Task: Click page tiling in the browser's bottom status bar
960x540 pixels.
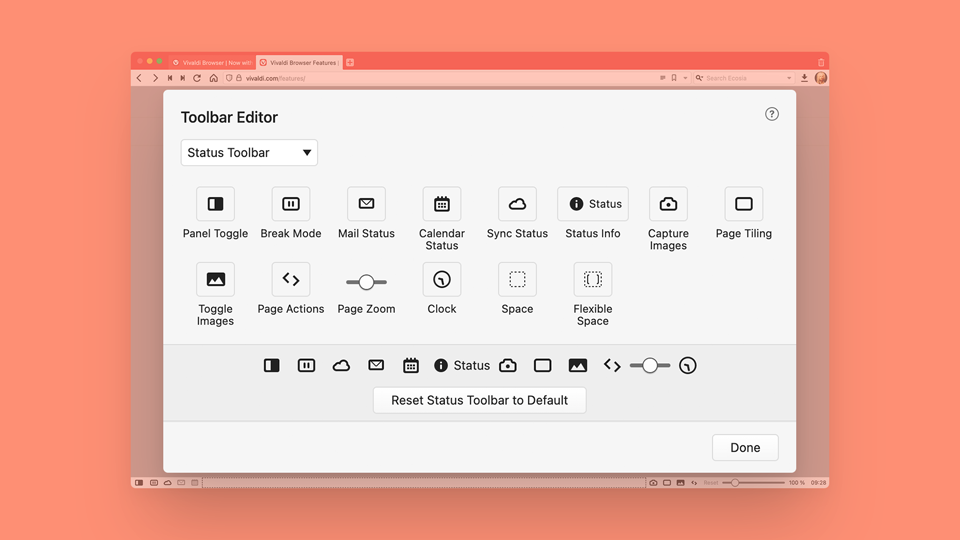Action: point(667,483)
